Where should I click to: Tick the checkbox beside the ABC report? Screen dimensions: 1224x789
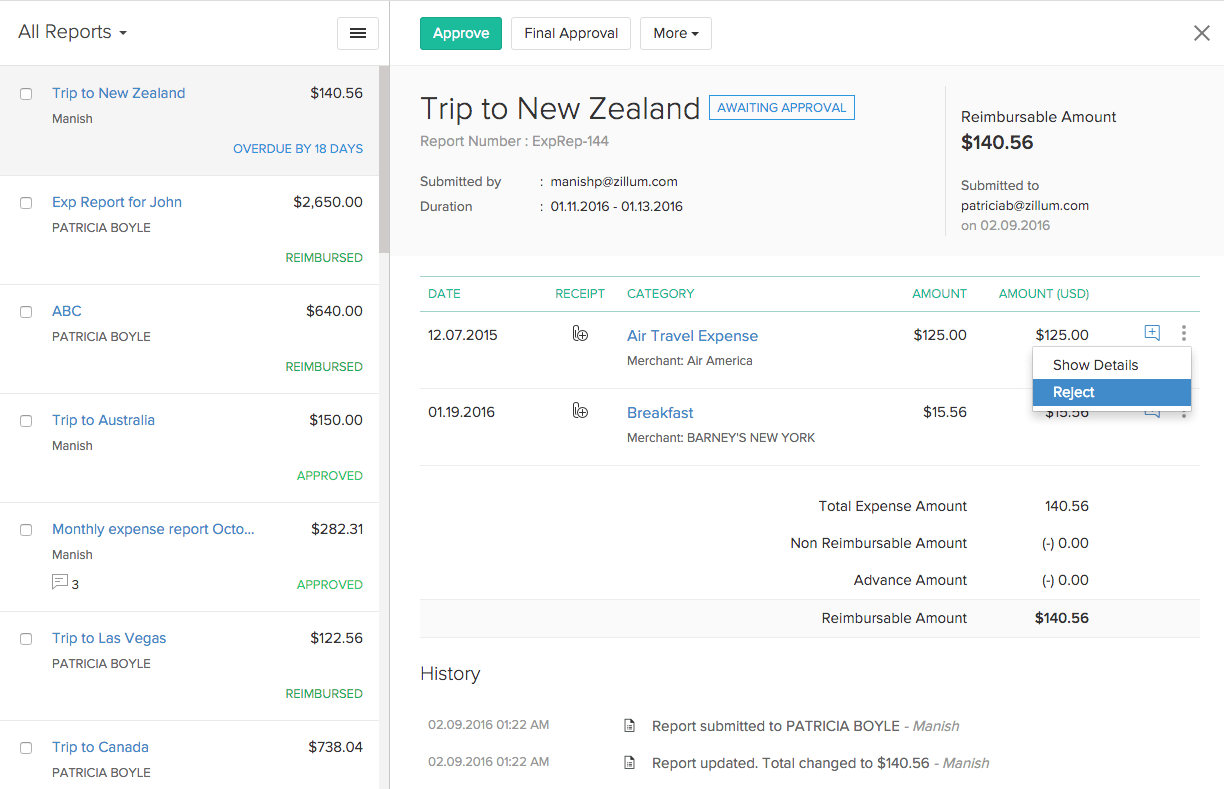[x=25, y=311]
